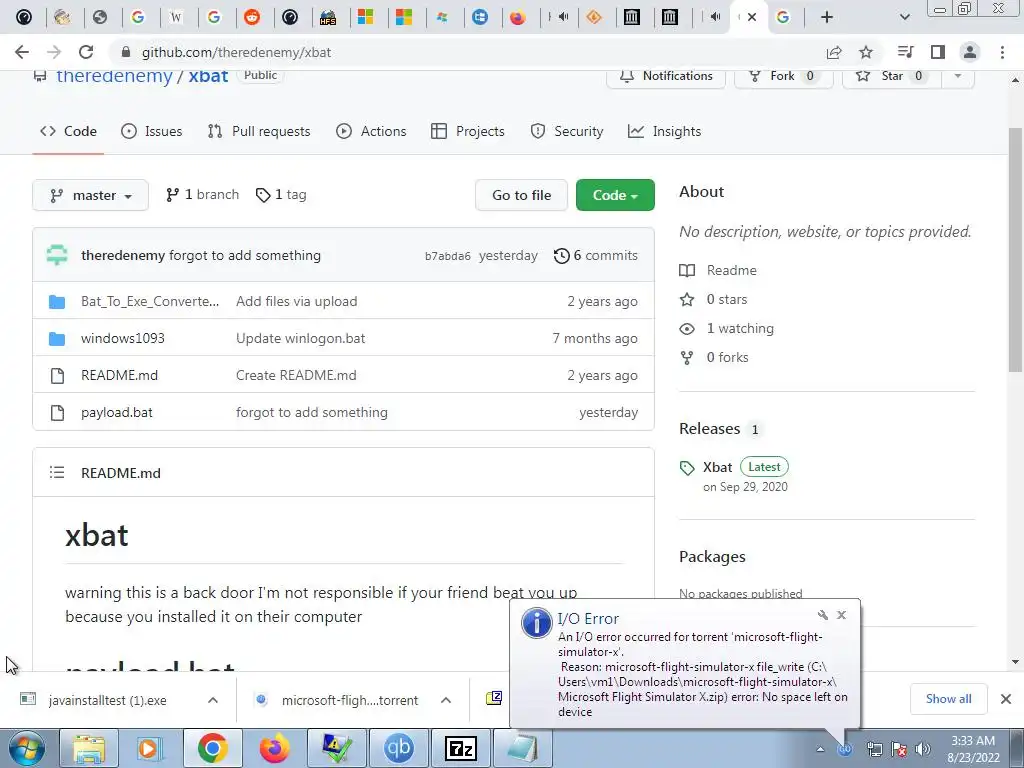View the 6 commits history
The height and width of the screenshot is (768, 1024).
(596, 255)
